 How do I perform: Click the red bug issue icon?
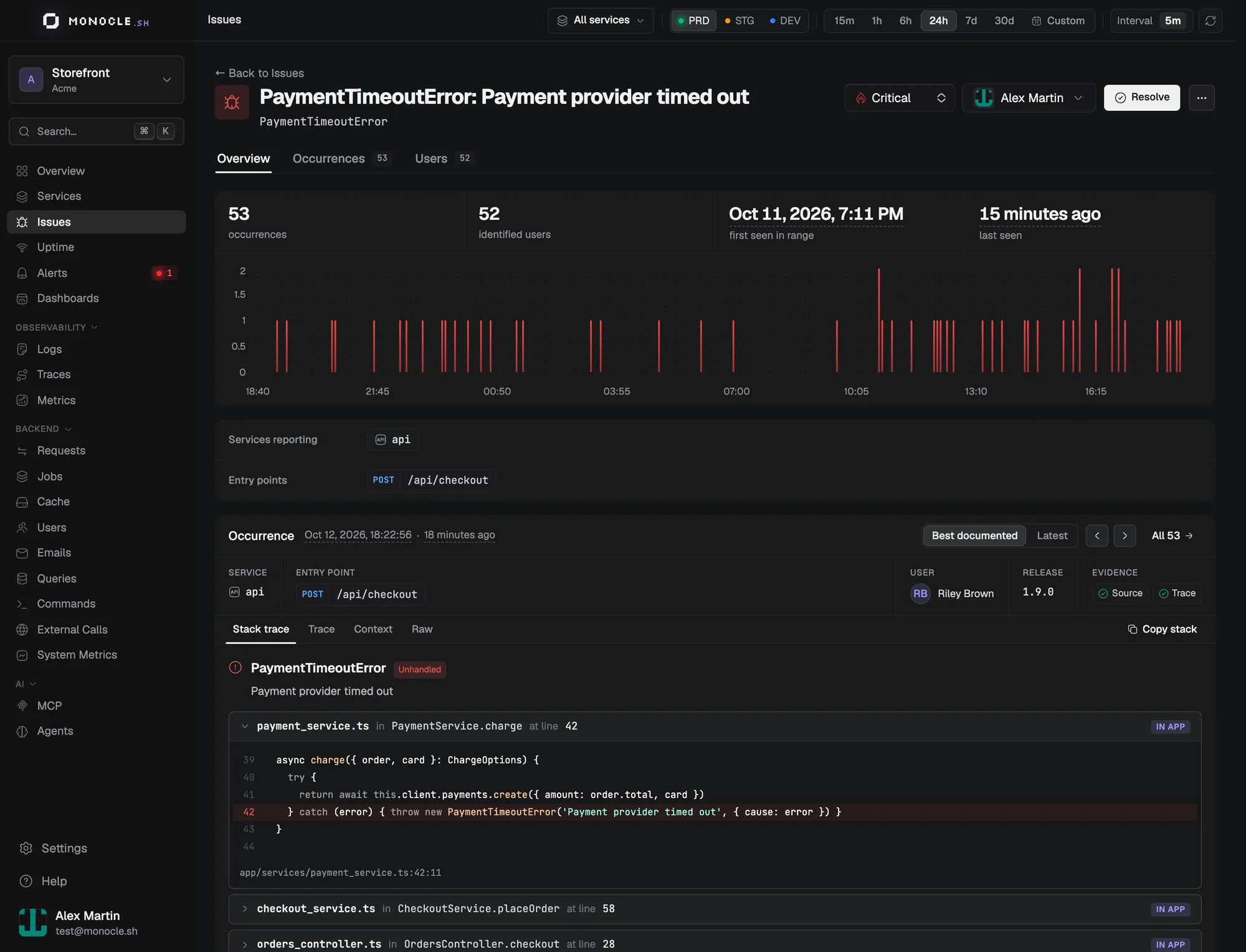click(x=232, y=102)
